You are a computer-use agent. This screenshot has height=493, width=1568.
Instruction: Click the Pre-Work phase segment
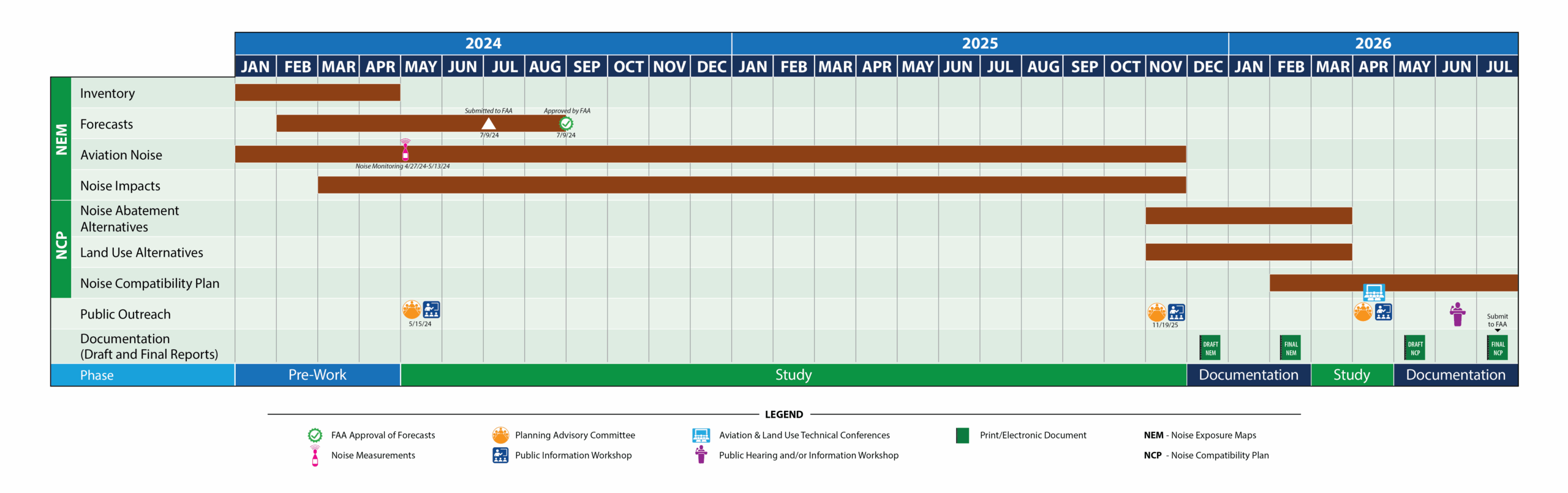[317, 375]
